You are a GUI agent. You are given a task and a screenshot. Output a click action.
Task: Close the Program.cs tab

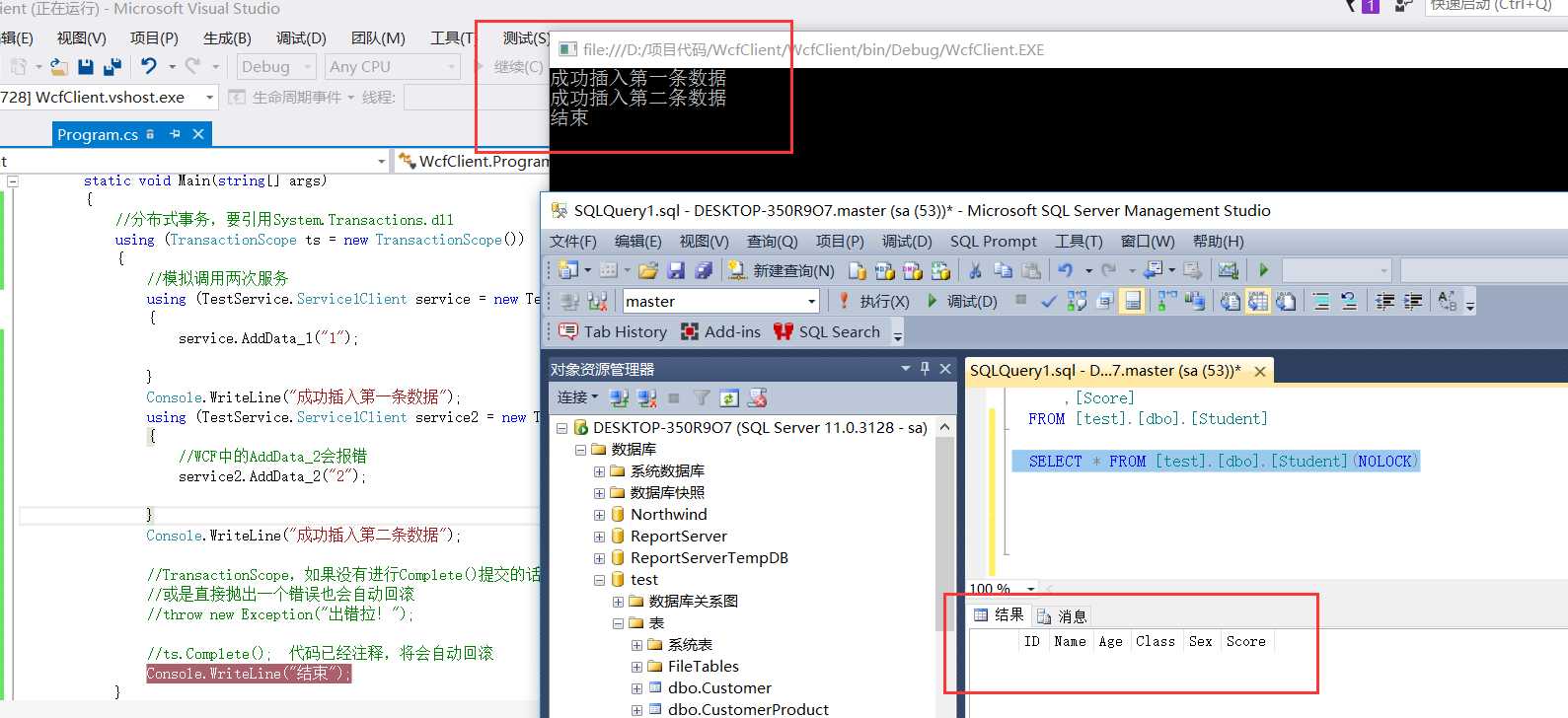(198, 134)
